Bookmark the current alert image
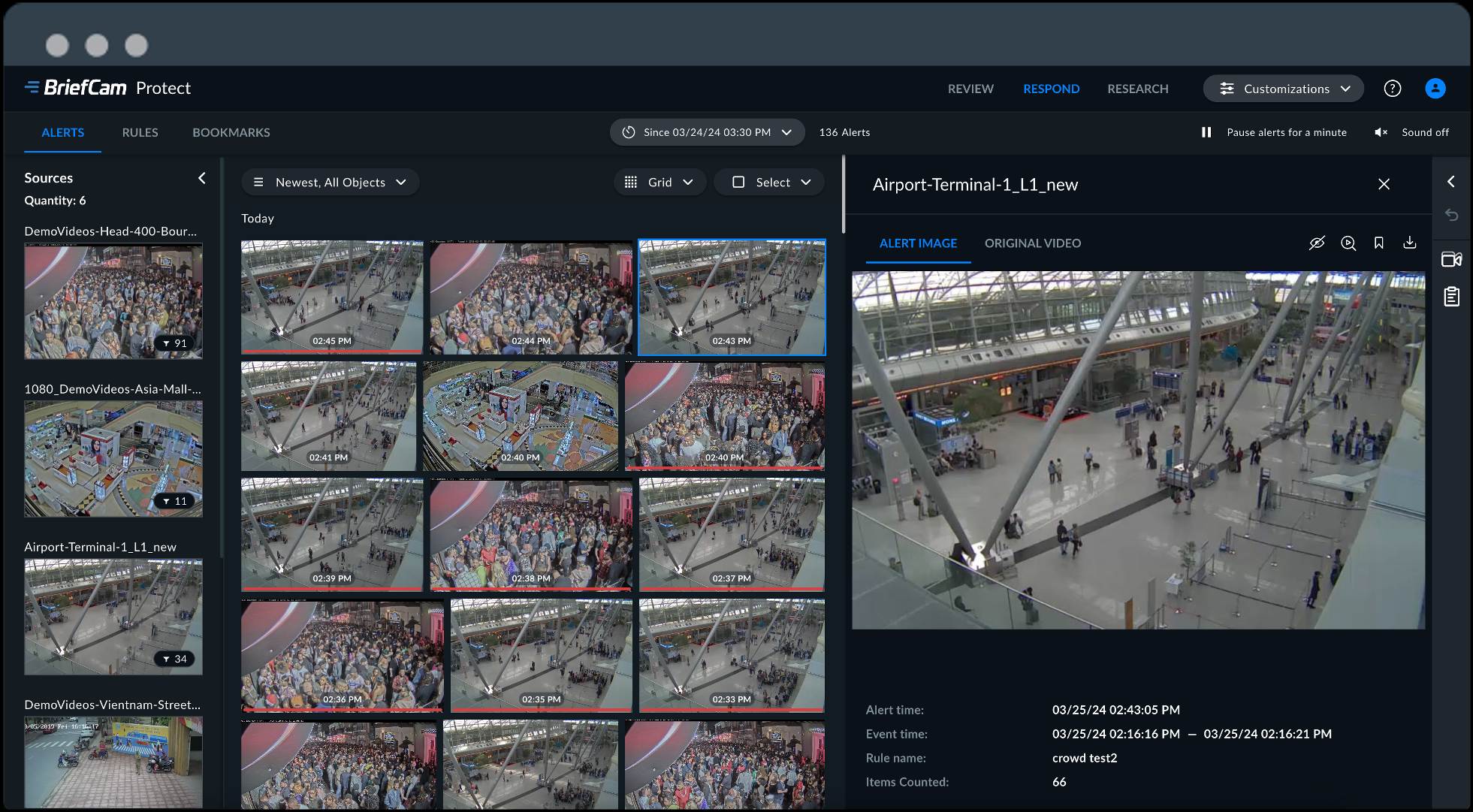Image resolution: width=1473 pixels, height=812 pixels. (1378, 243)
